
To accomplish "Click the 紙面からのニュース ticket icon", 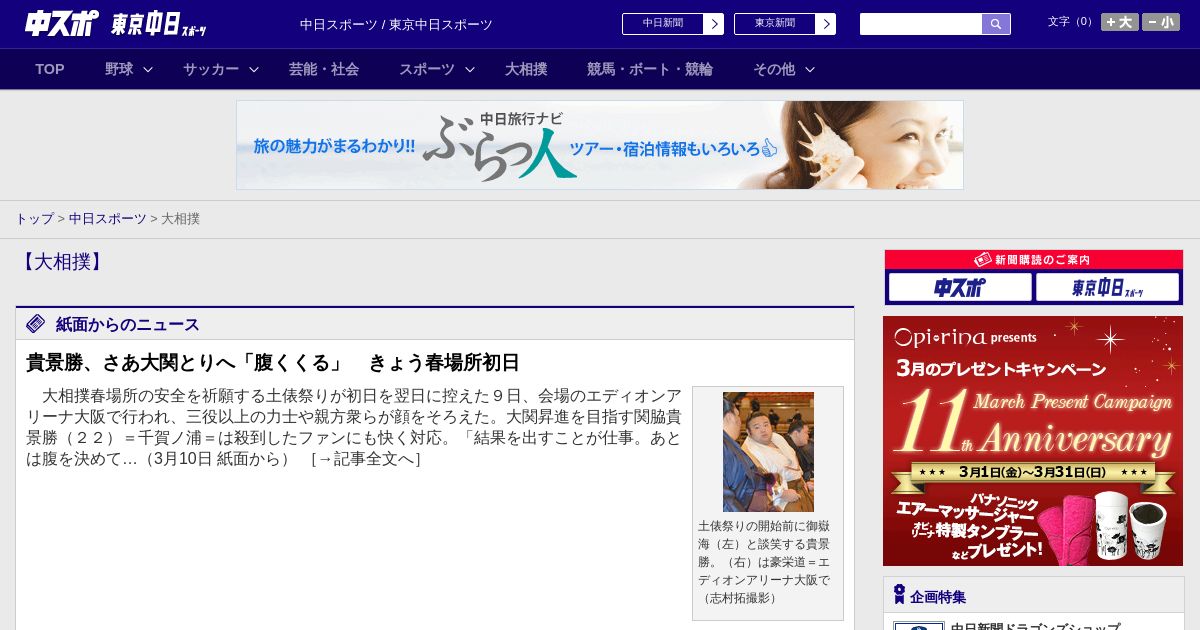I will tap(36, 323).
